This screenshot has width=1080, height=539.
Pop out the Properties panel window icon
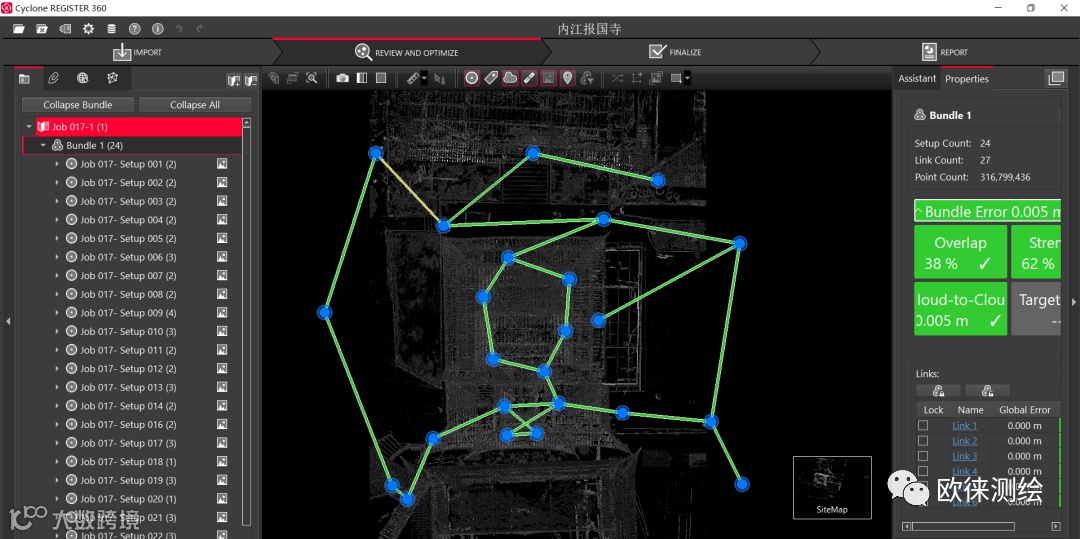click(x=1056, y=78)
